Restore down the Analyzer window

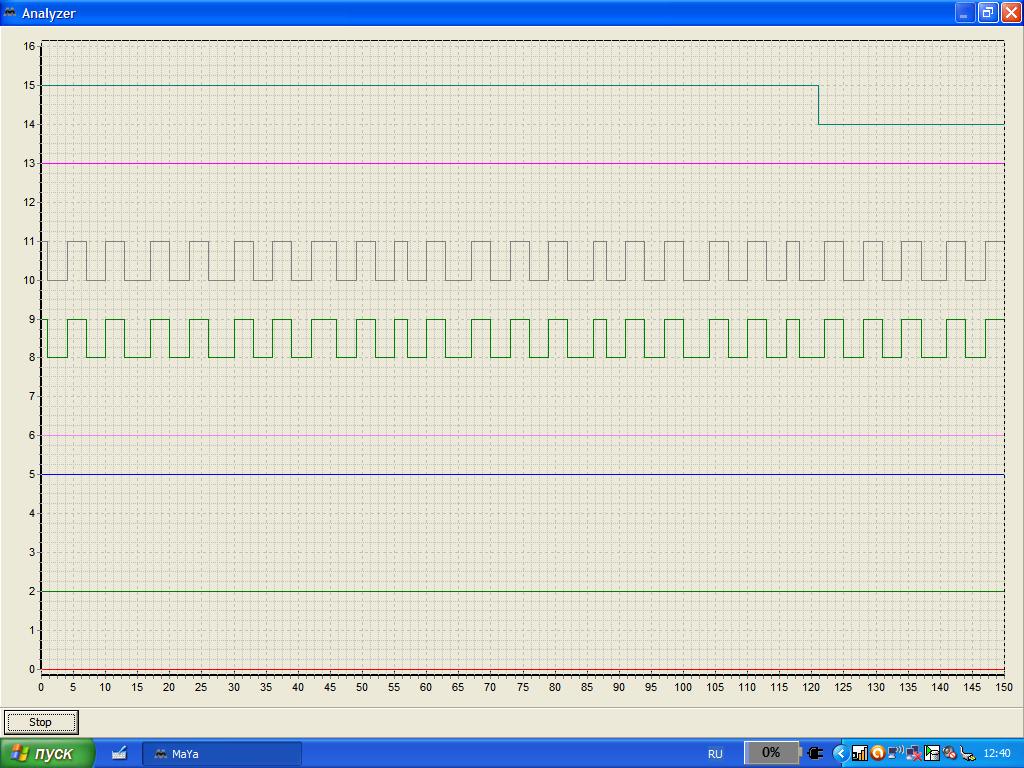(987, 12)
